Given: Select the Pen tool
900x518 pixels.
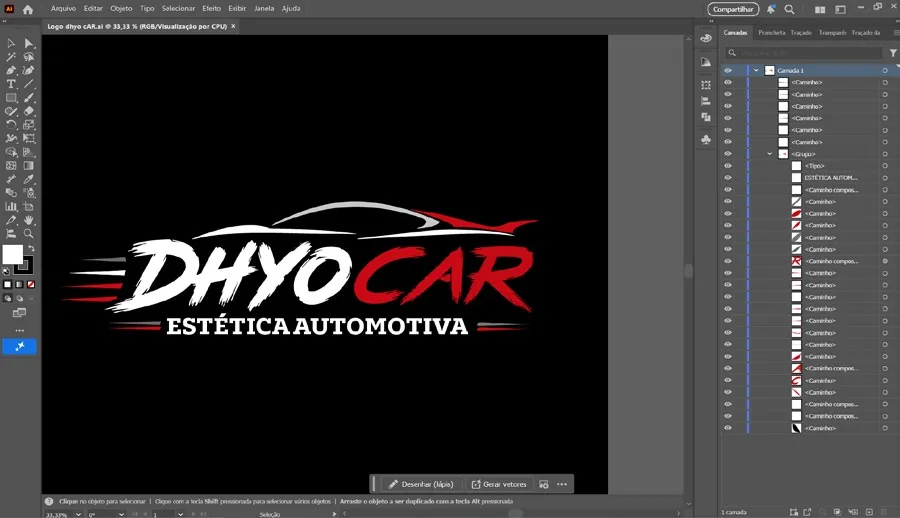Looking at the screenshot, I should 11,70.
